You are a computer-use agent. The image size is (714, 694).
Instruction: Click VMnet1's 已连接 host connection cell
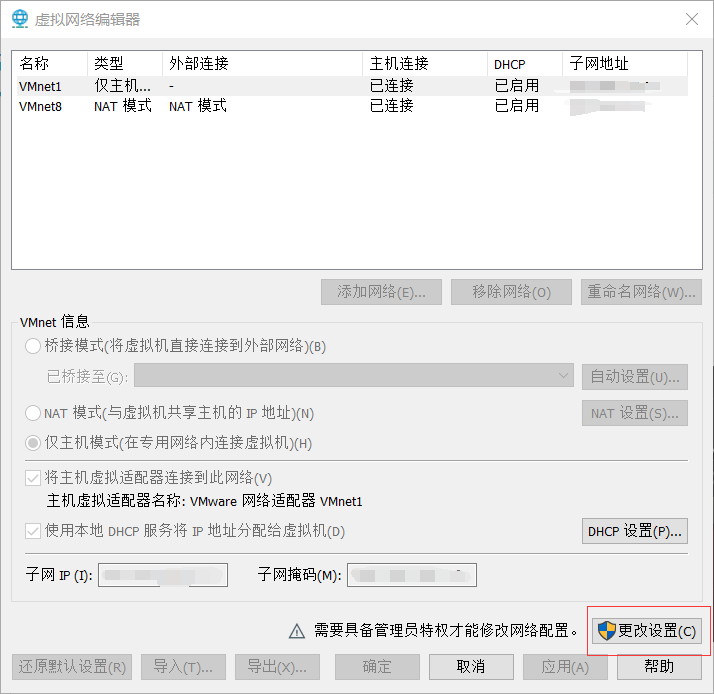click(391, 86)
